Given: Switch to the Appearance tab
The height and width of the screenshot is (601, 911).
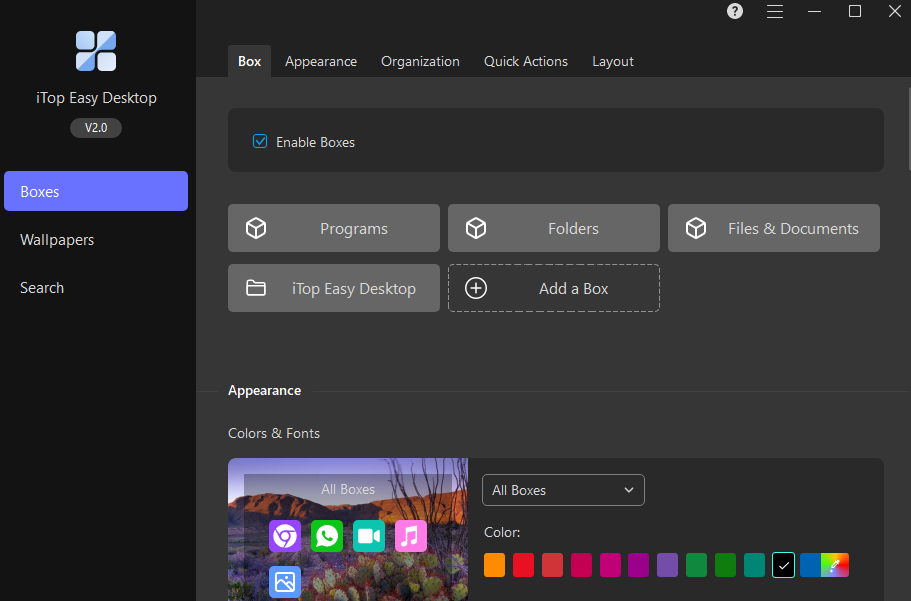Looking at the screenshot, I should coord(321,61).
